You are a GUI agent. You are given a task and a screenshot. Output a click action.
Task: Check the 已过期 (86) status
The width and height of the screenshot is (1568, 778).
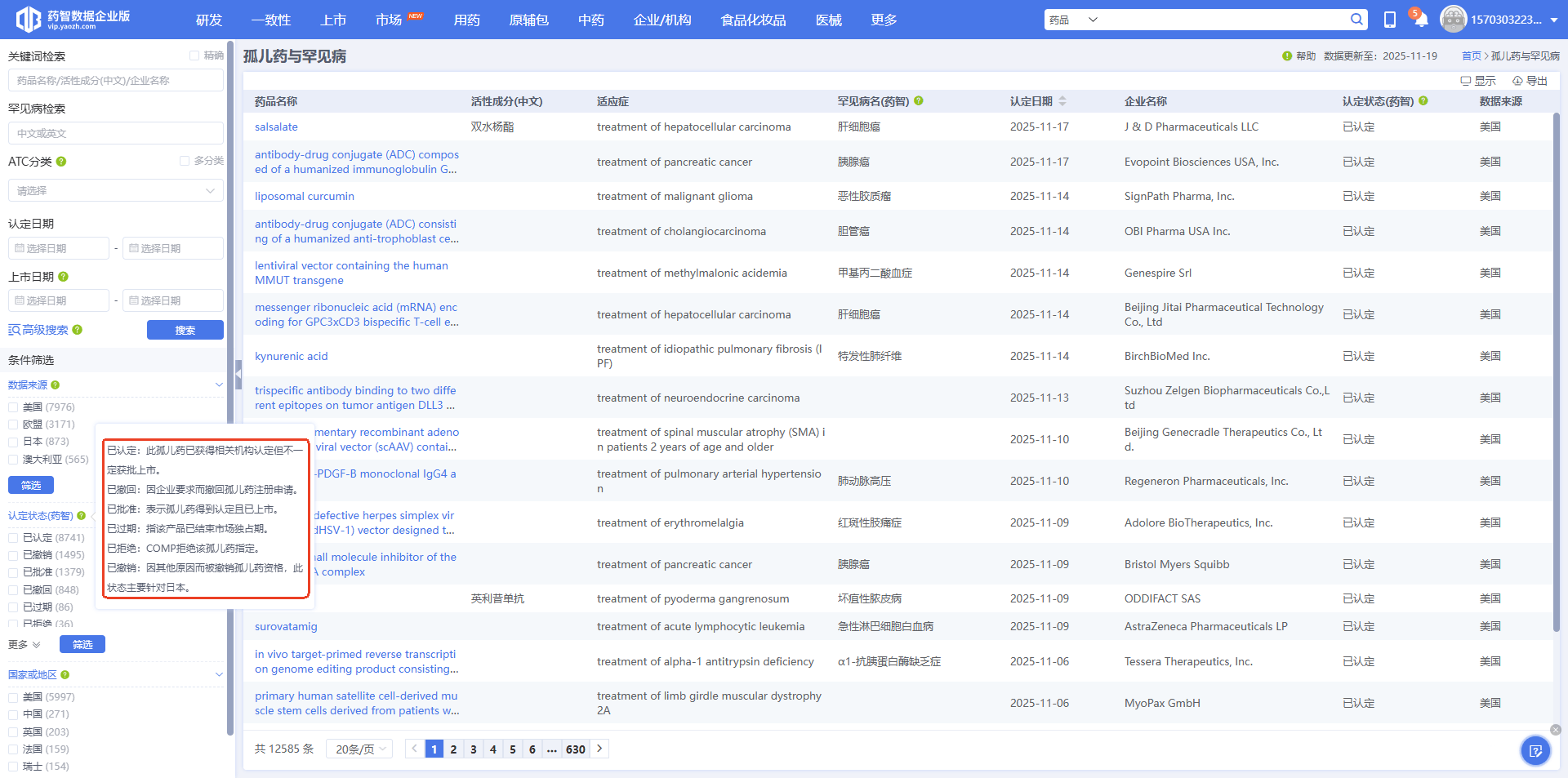13,607
